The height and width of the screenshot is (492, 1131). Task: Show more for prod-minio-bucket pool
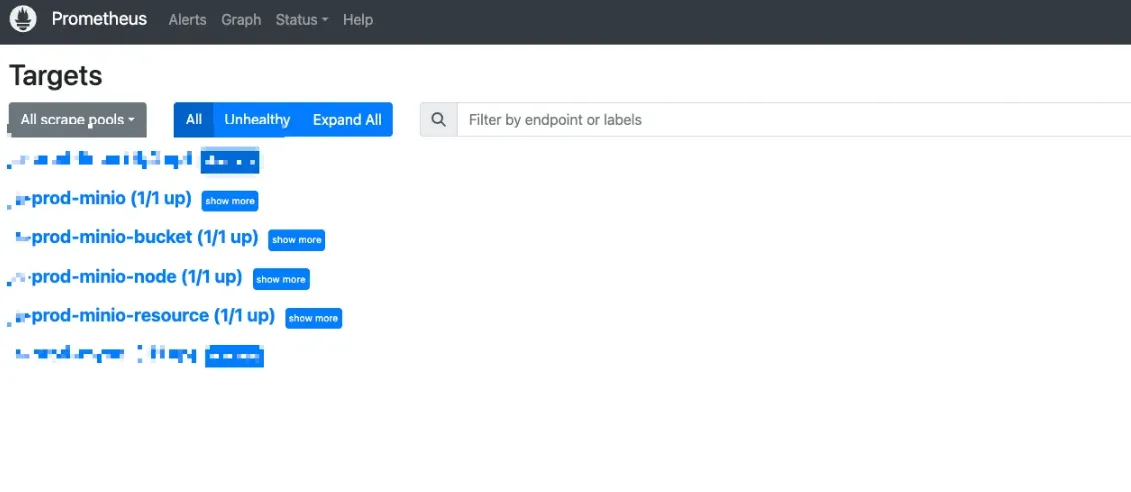[297, 240]
